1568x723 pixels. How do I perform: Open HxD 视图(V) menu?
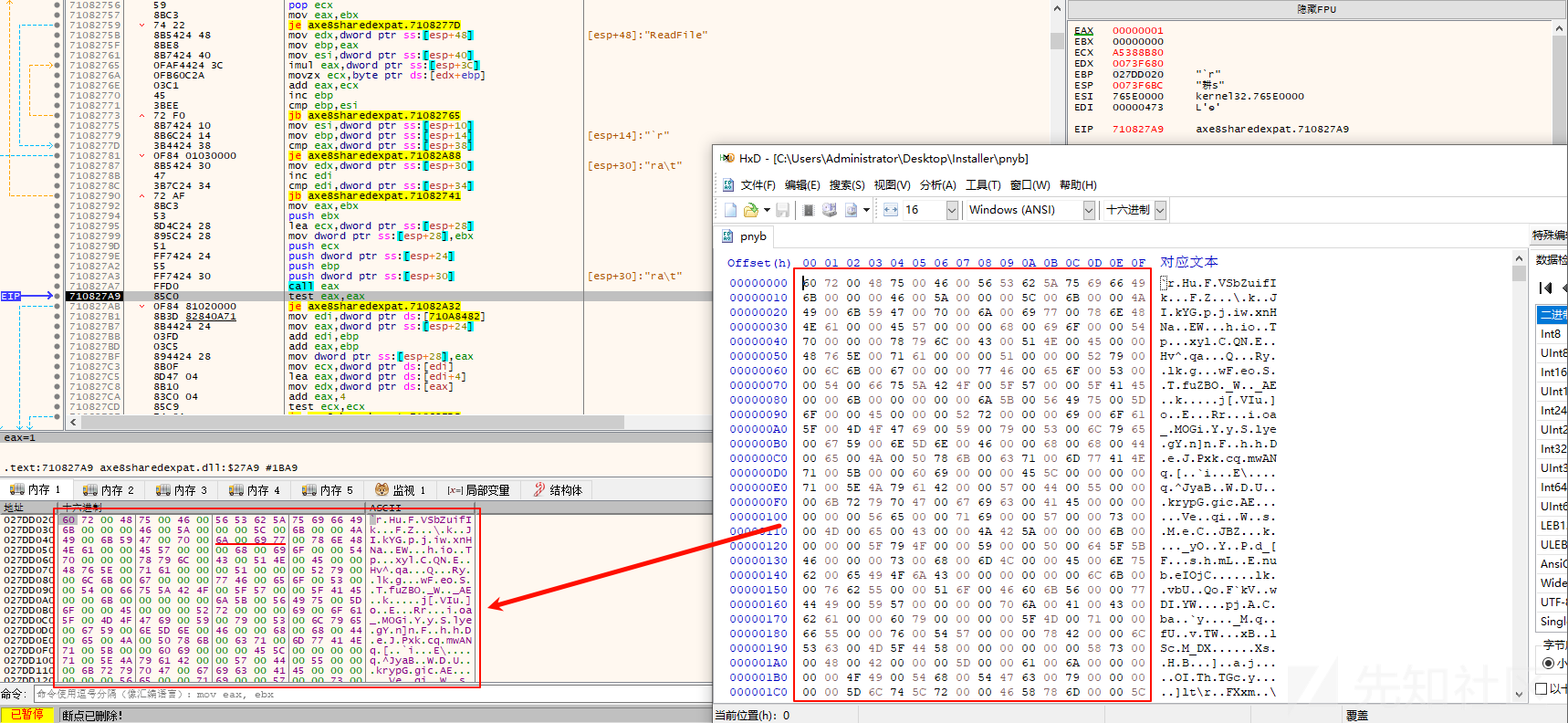point(892,185)
